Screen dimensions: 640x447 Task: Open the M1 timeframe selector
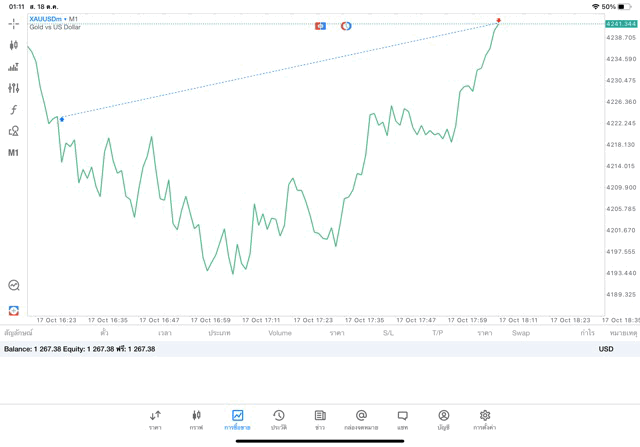tap(14, 153)
